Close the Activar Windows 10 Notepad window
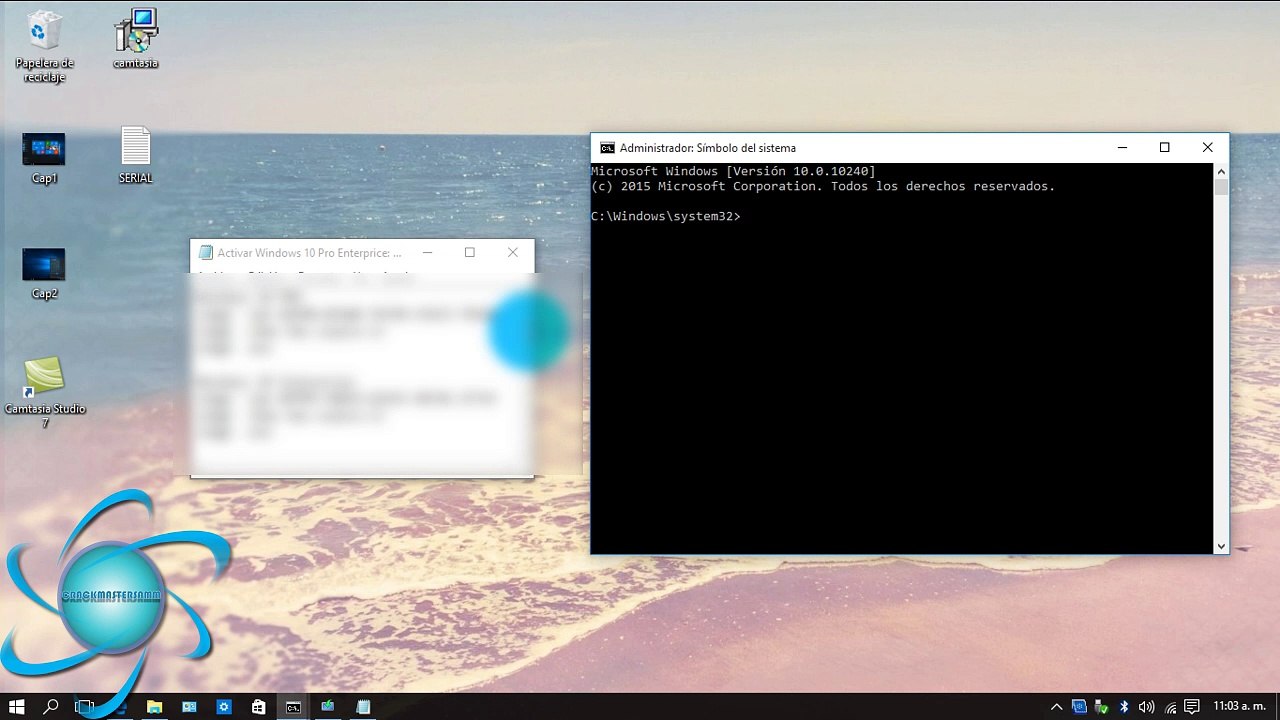1280x720 pixels. click(513, 253)
